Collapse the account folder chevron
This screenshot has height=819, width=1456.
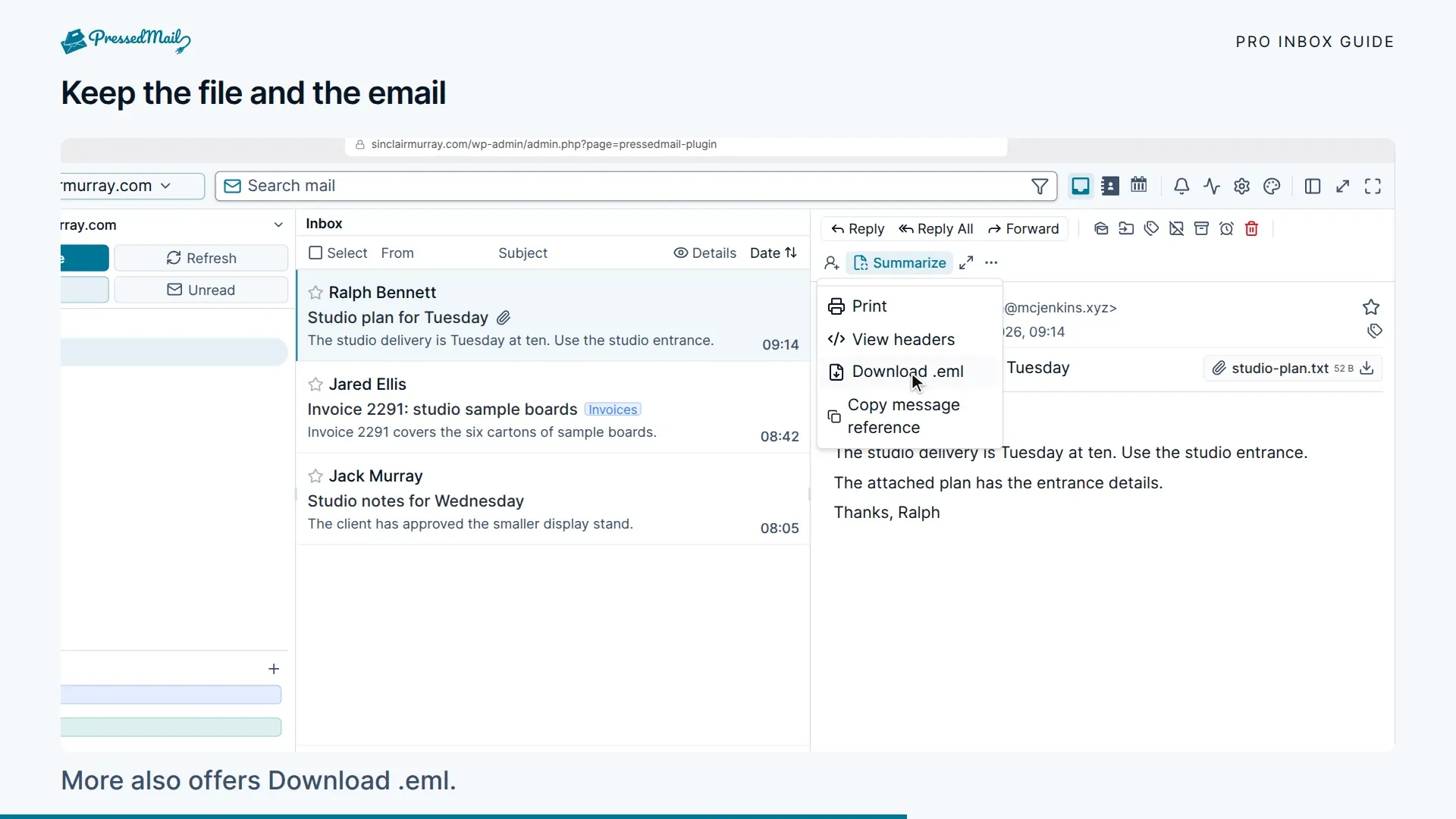(x=278, y=225)
